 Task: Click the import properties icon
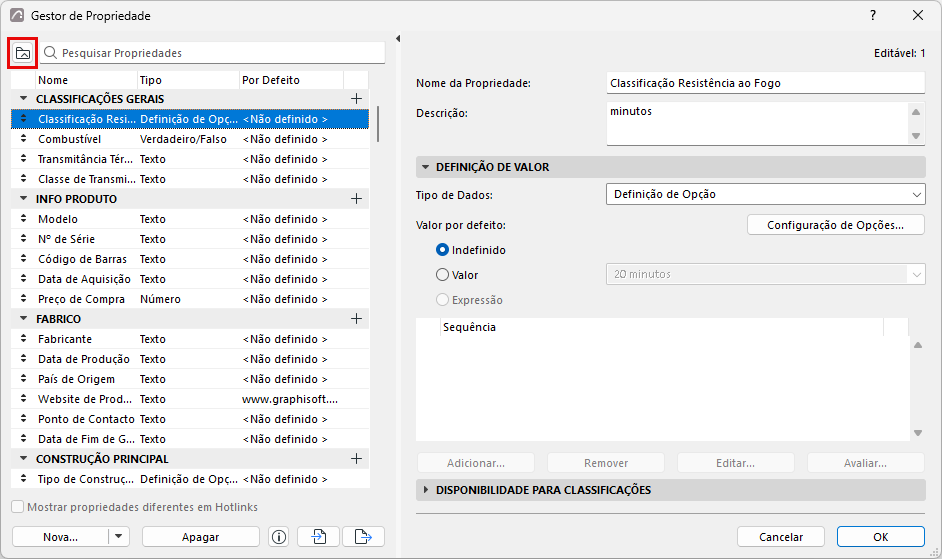coord(318,537)
